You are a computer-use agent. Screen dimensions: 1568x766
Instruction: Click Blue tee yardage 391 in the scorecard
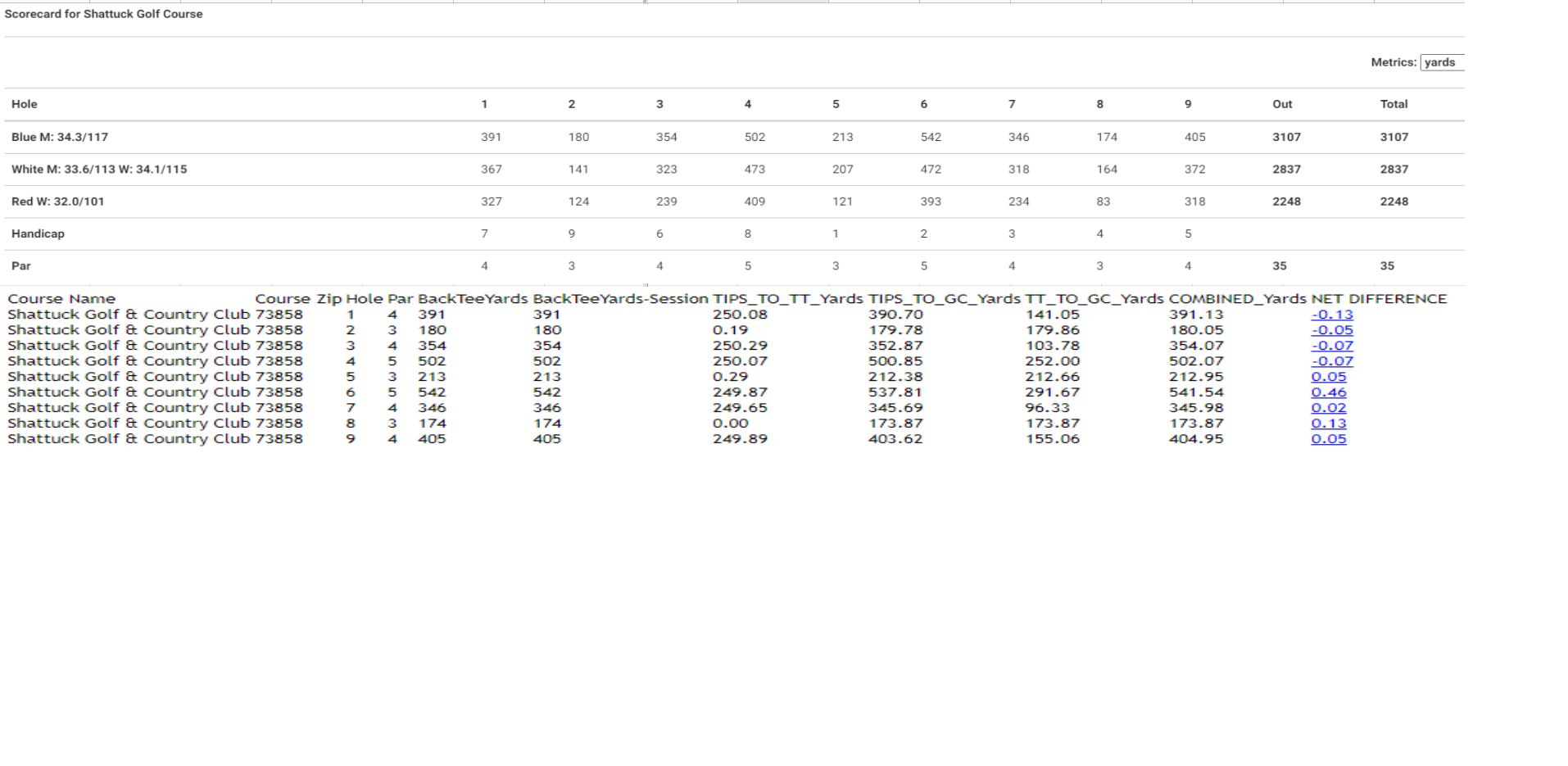(x=491, y=137)
